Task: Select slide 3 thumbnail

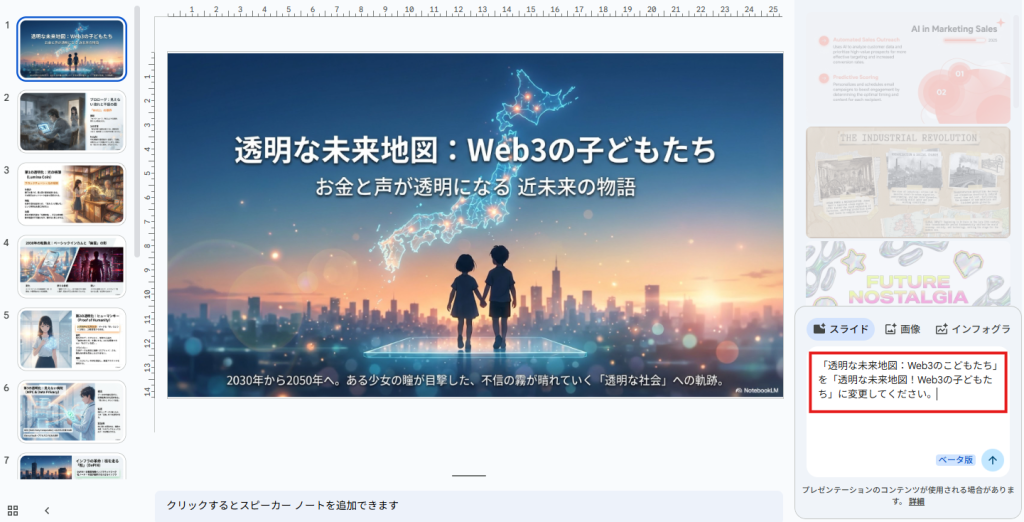Action: pos(72,194)
